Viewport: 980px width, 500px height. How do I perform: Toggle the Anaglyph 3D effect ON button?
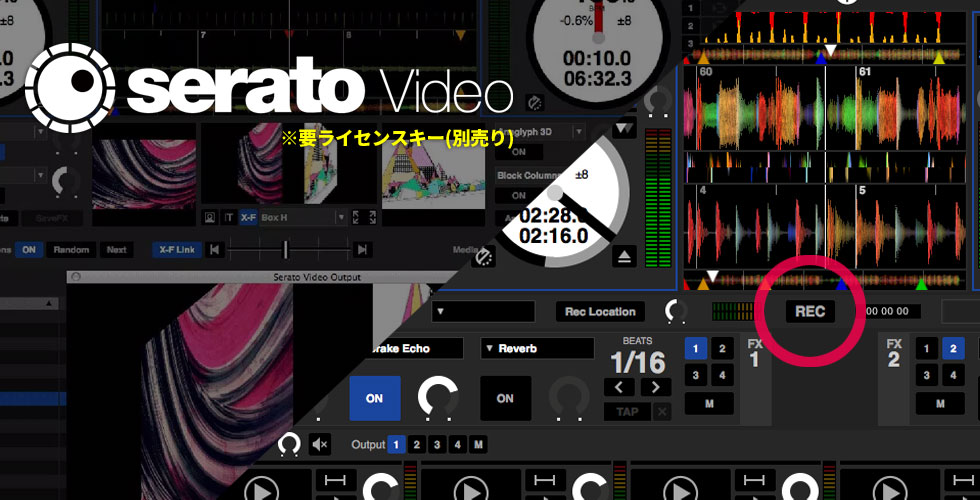tap(519, 152)
